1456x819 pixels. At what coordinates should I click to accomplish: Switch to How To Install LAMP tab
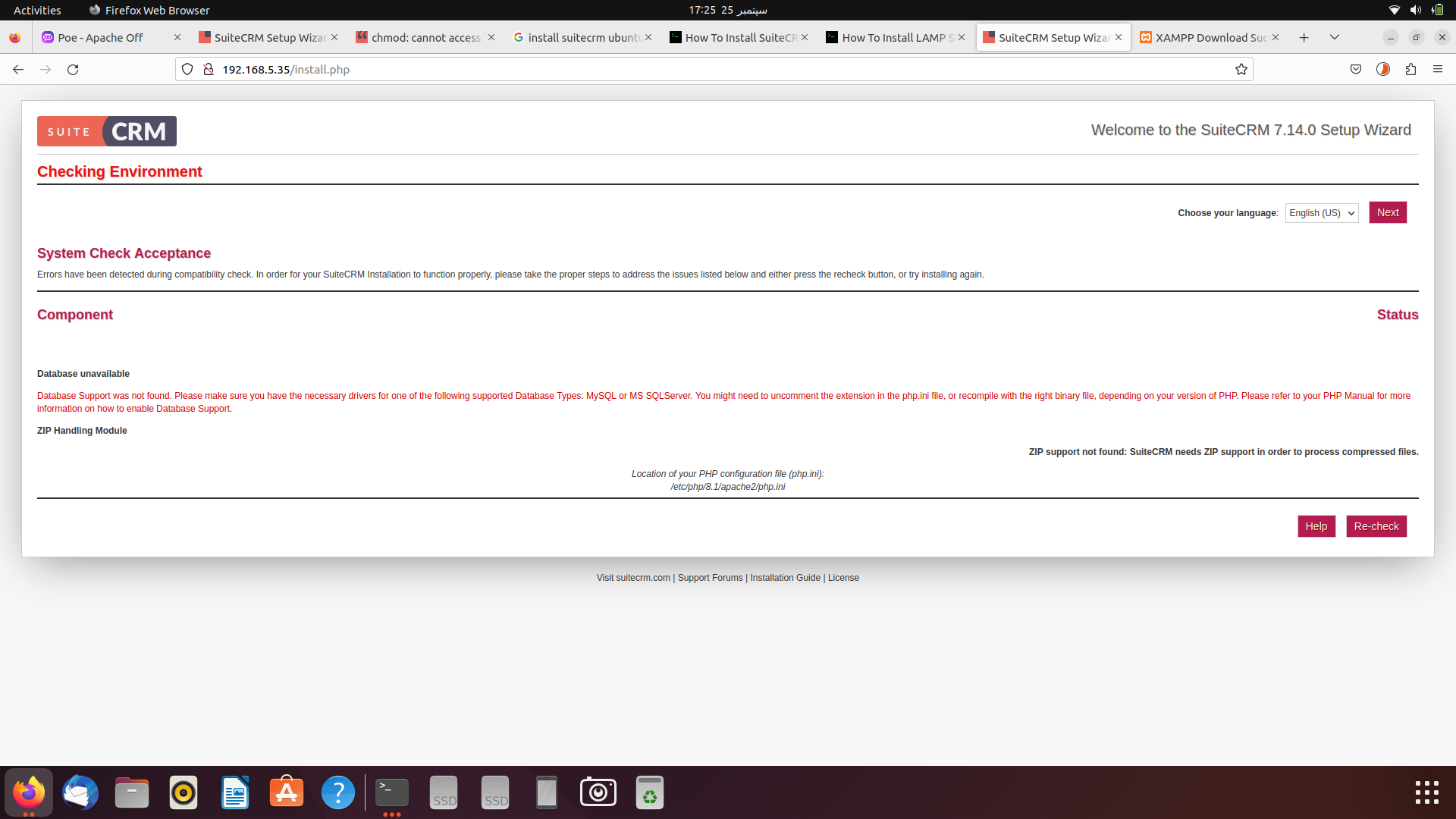pos(897,37)
